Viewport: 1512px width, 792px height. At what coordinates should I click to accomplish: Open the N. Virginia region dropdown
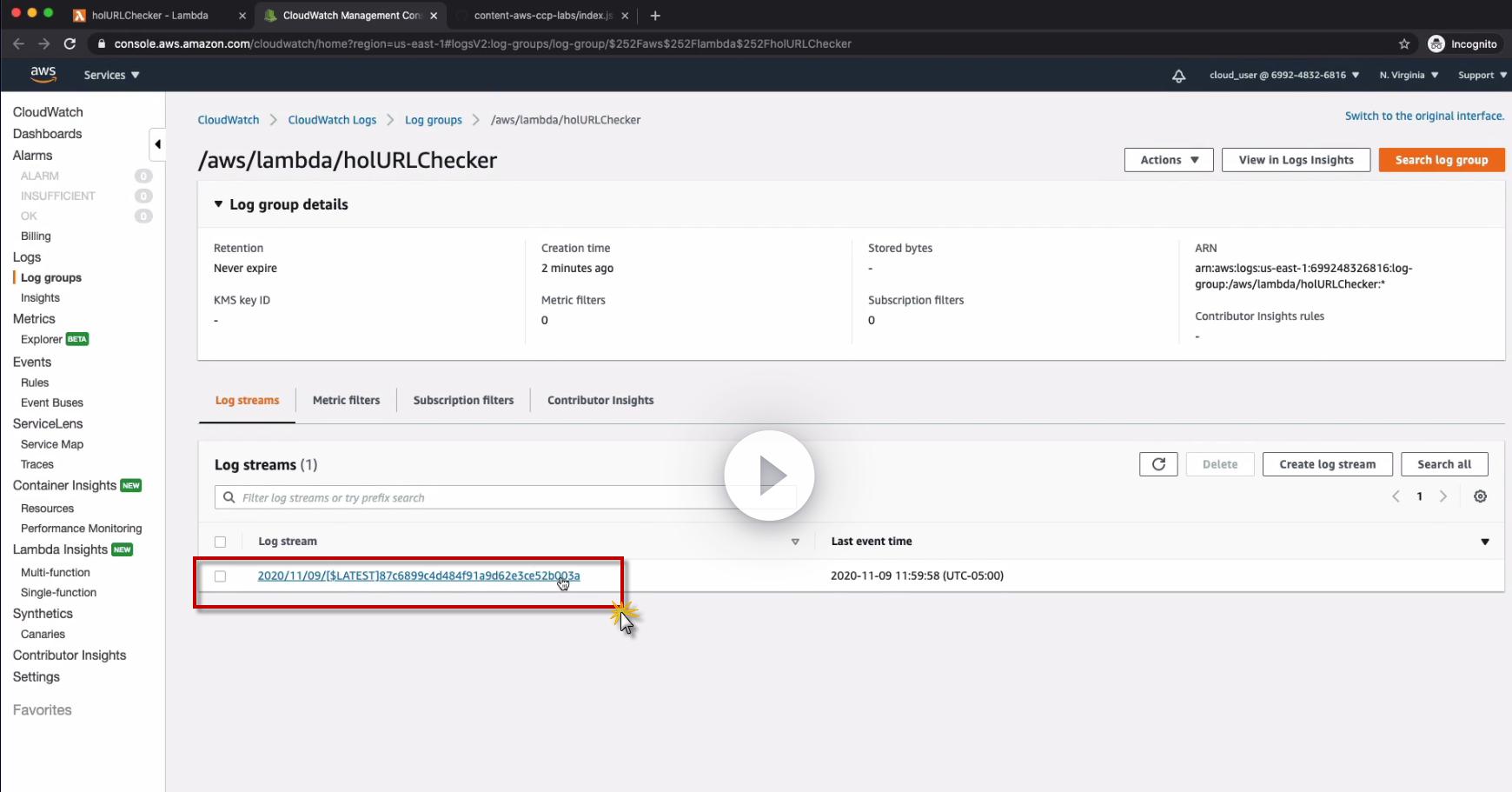pos(1409,76)
